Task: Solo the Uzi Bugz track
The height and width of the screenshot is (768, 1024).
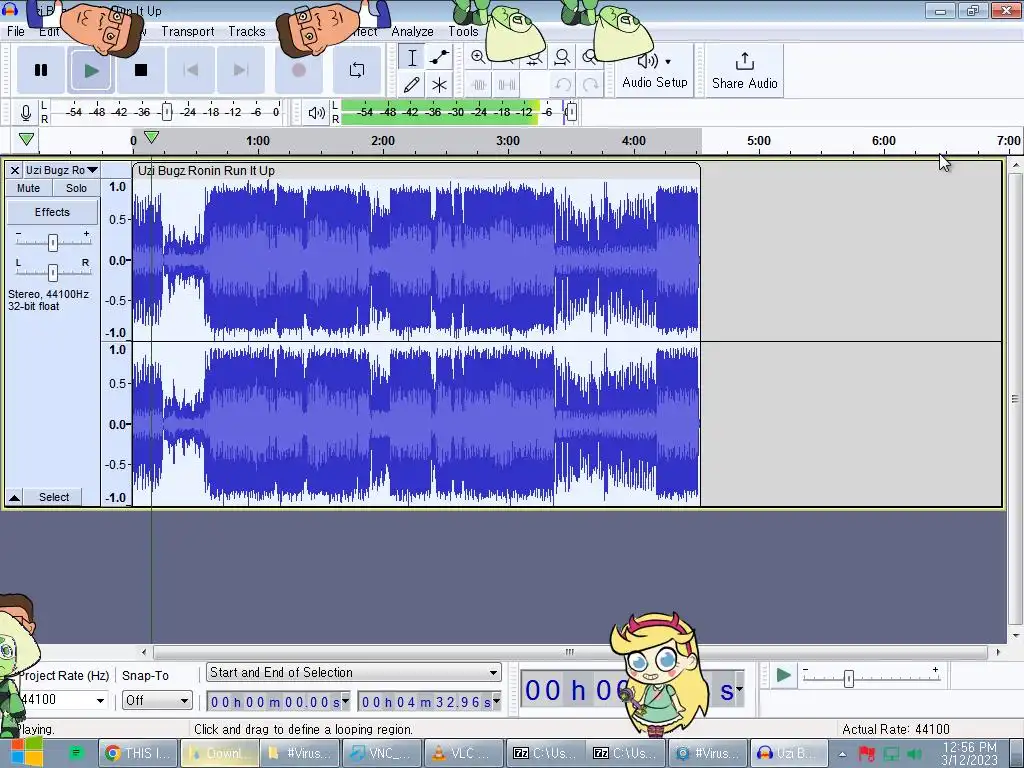Action: pyautogui.click(x=76, y=188)
